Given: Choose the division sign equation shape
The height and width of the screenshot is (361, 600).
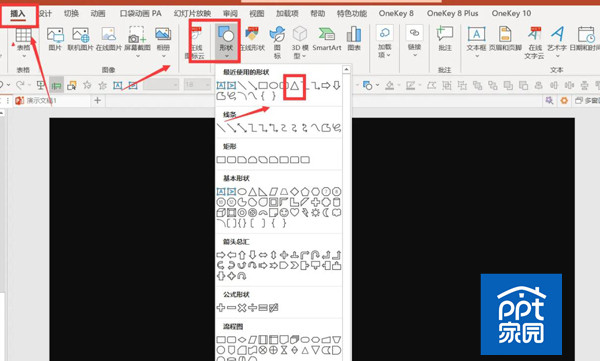Looking at the screenshot, I should 252,307.
